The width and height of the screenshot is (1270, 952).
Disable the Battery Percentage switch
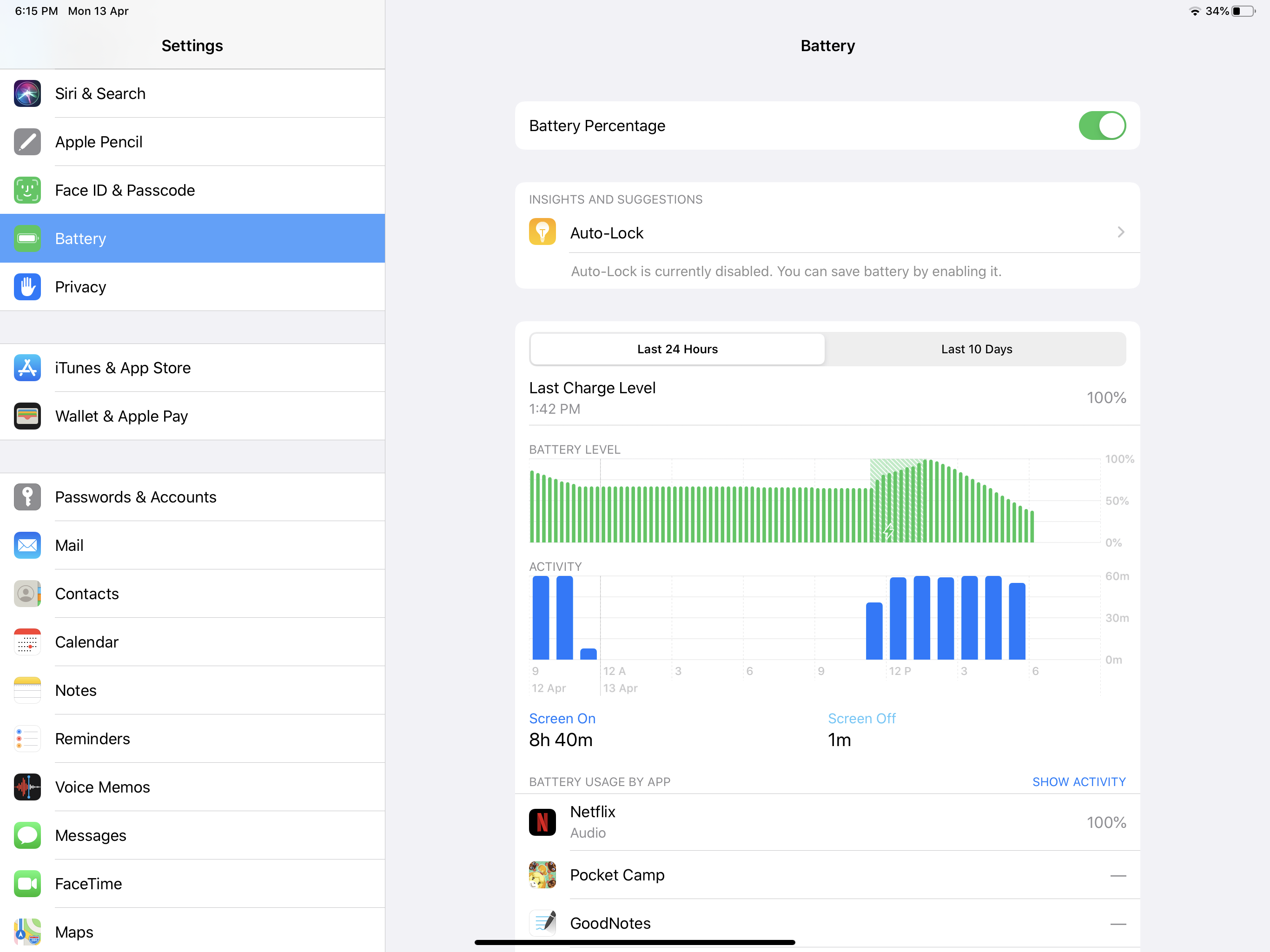pos(1101,126)
